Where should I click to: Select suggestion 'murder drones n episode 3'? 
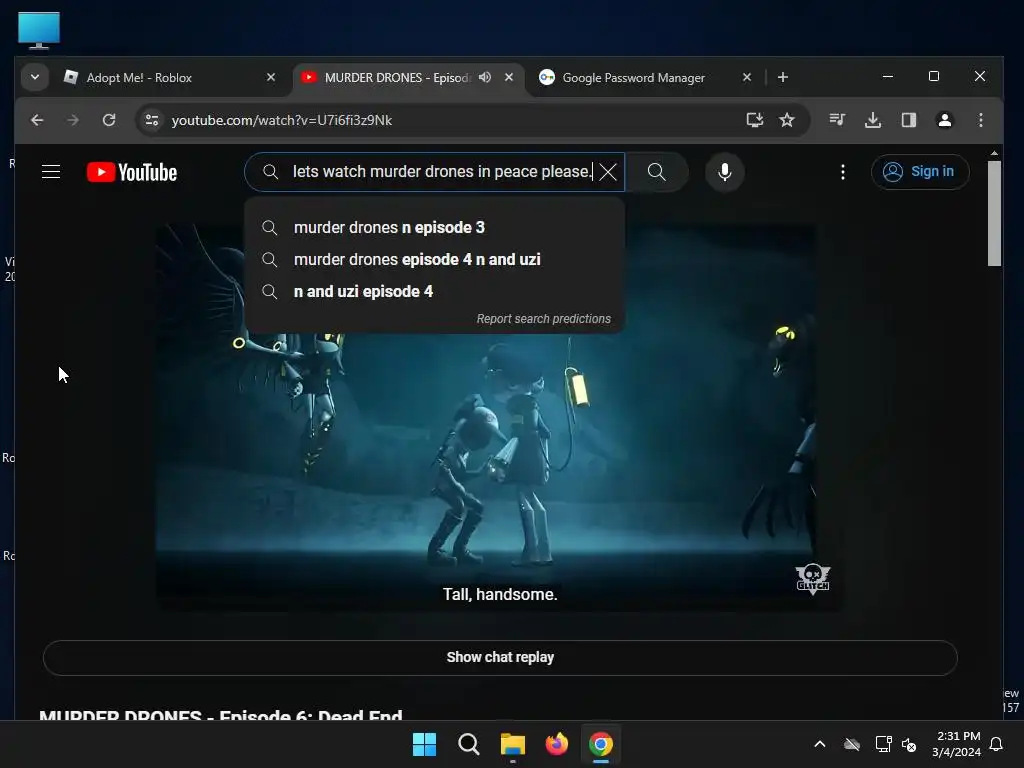[x=434, y=227]
